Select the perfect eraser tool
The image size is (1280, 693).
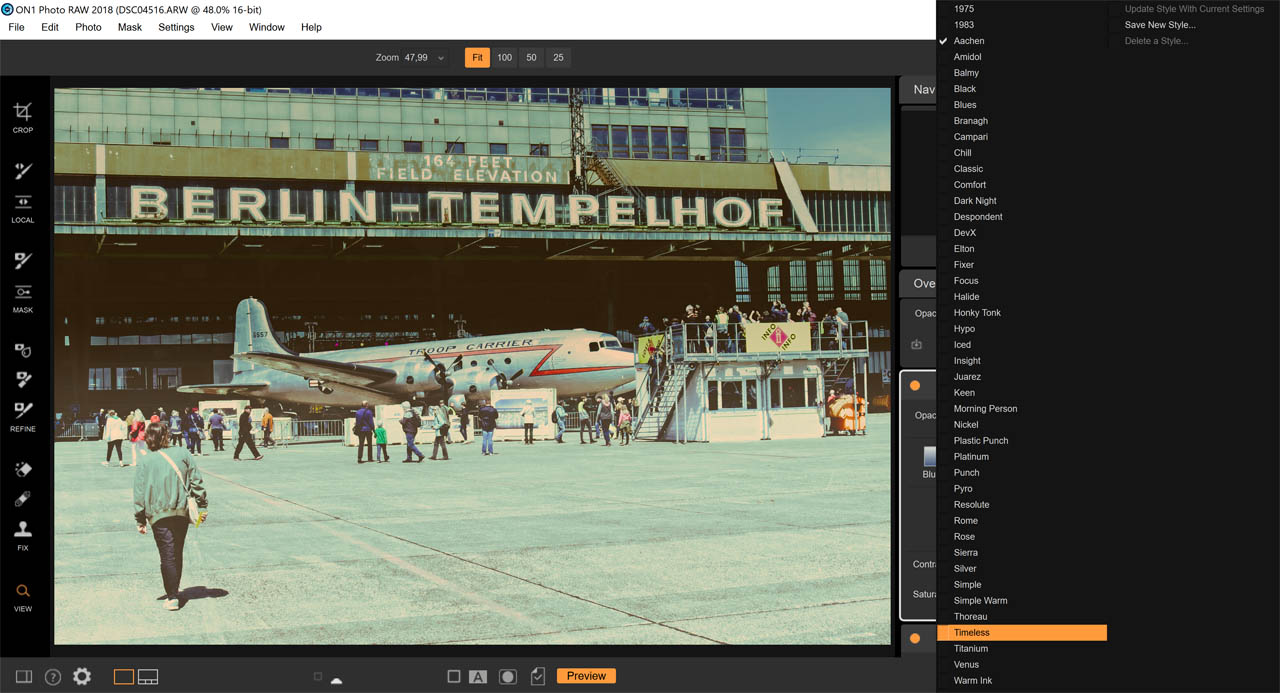point(23,469)
